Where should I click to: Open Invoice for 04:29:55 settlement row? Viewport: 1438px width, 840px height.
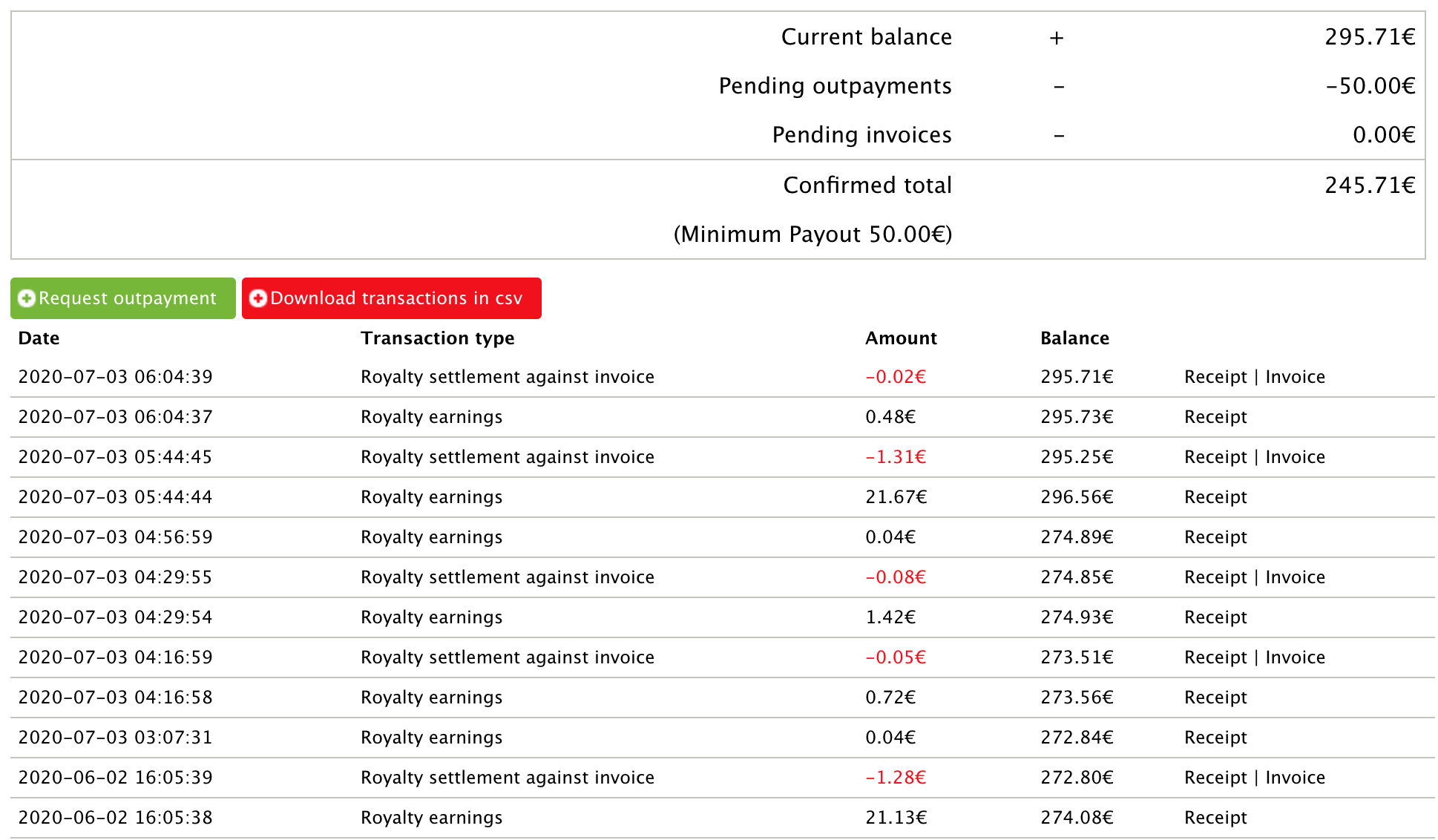[x=1295, y=577]
